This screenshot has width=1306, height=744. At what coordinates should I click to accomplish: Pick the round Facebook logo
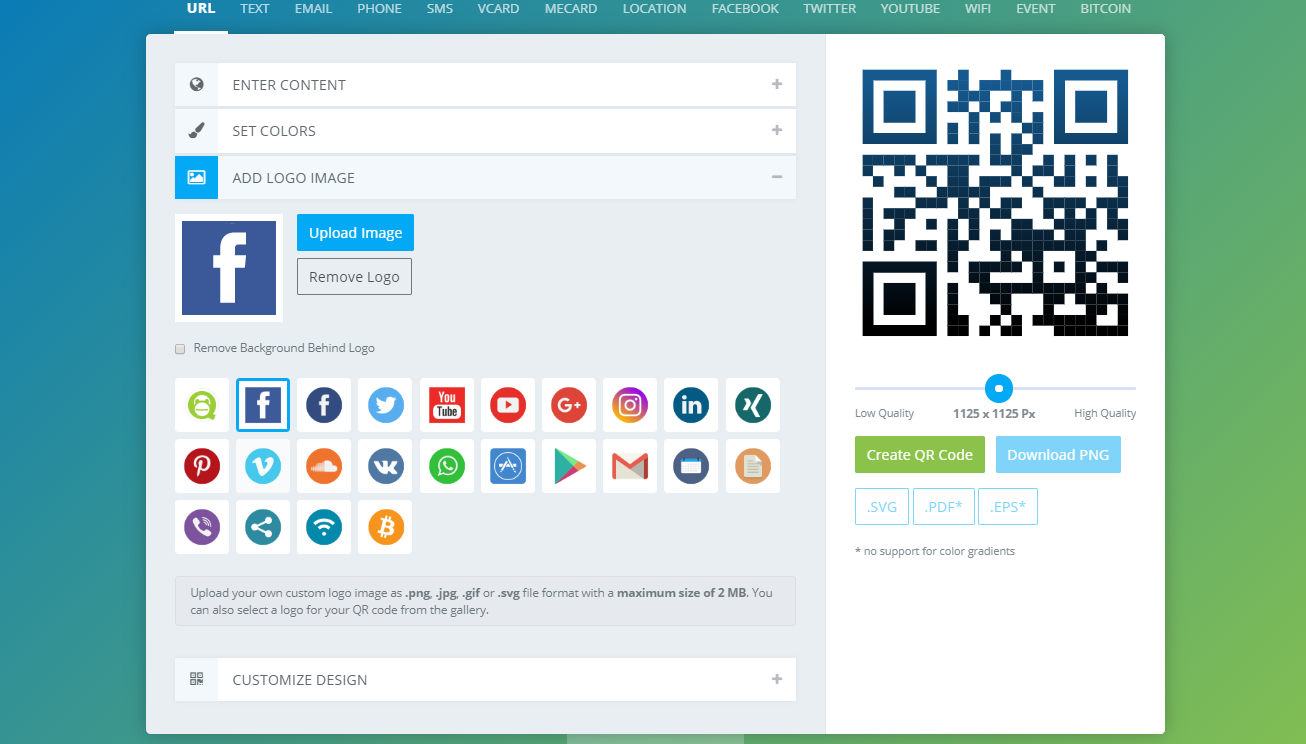coord(324,405)
